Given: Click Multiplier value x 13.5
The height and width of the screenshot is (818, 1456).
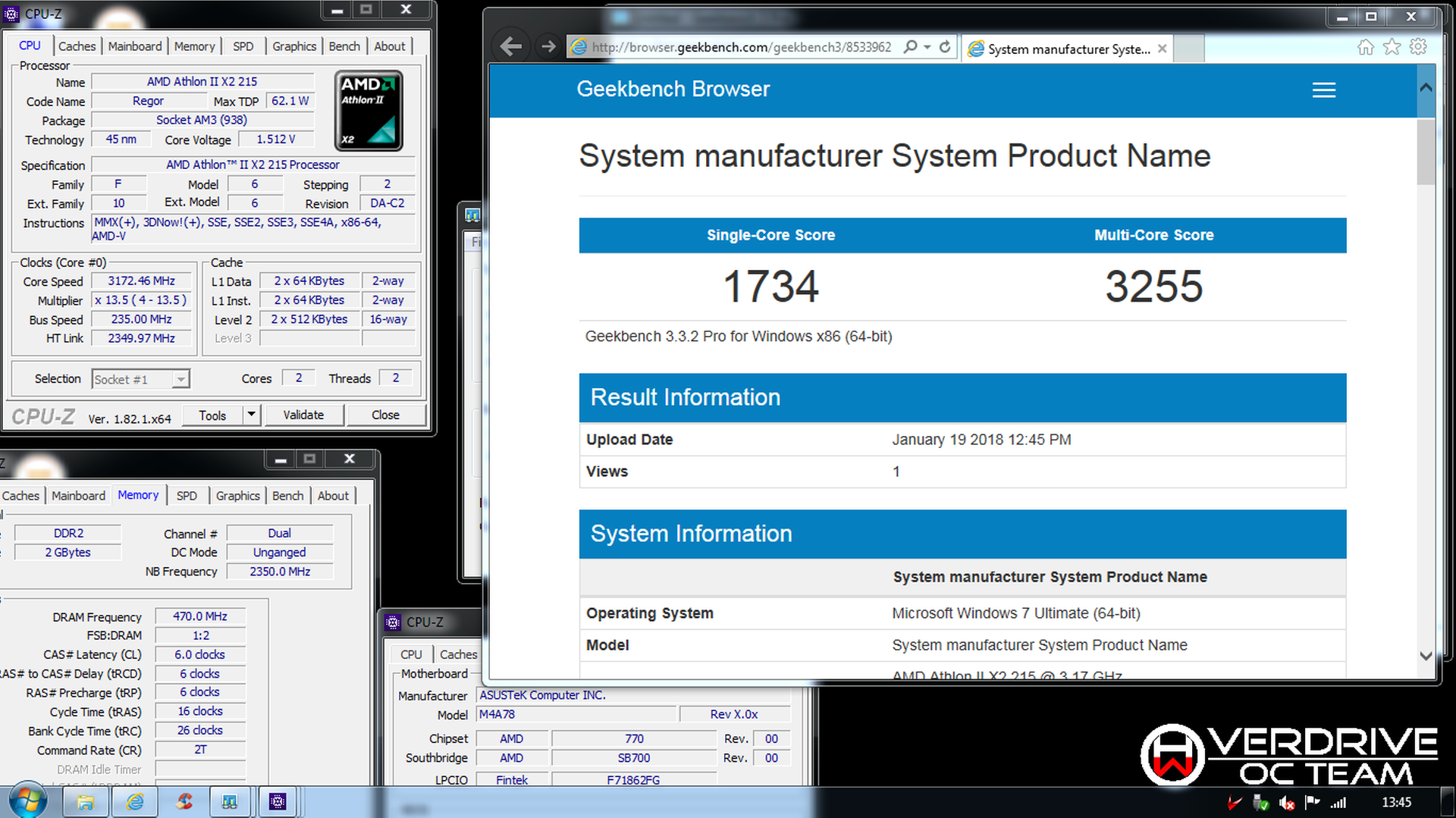Looking at the screenshot, I should 141,300.
